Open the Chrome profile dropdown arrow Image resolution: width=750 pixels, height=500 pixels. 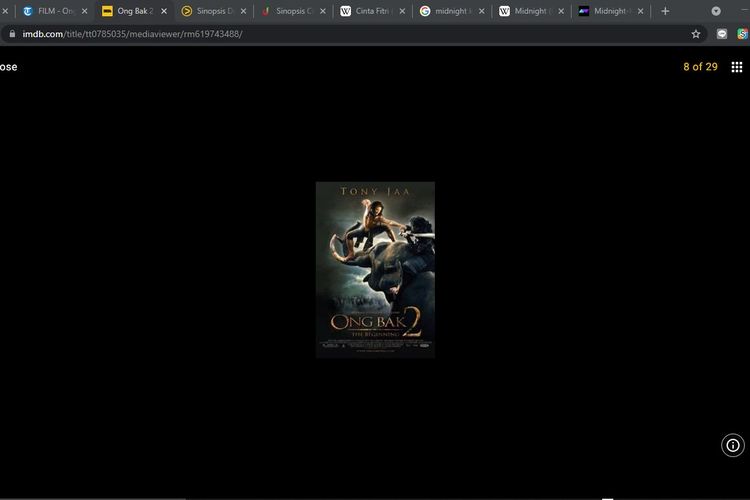point(716,11)
